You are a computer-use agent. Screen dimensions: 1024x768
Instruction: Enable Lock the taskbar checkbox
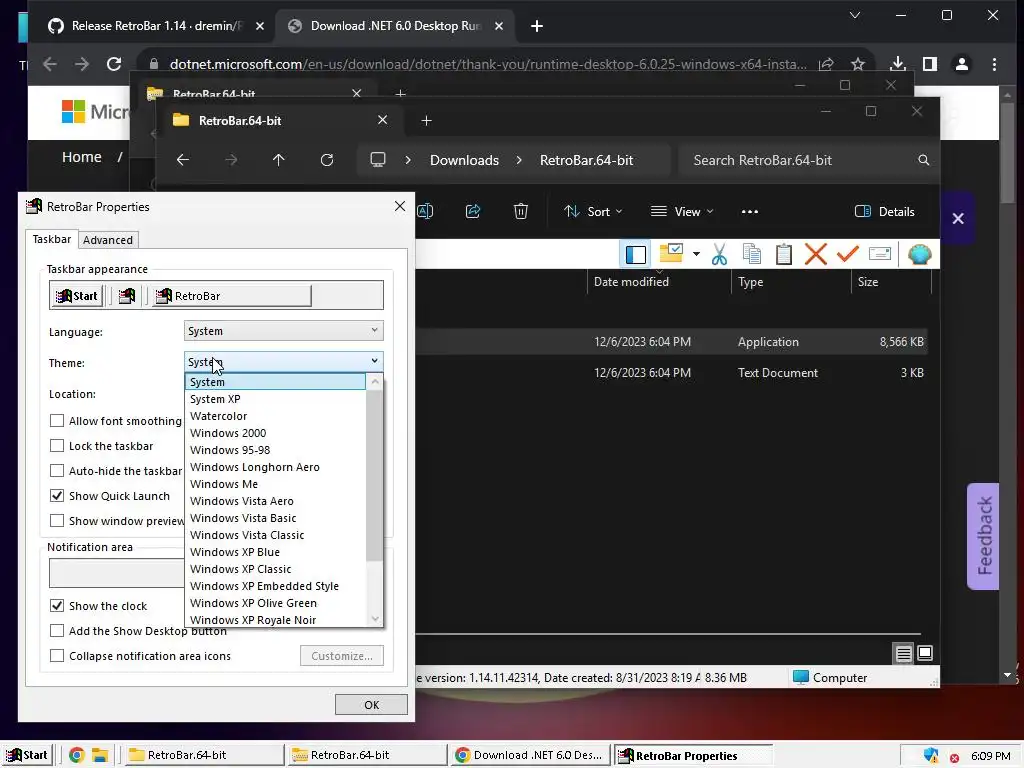tap(57, 446)
